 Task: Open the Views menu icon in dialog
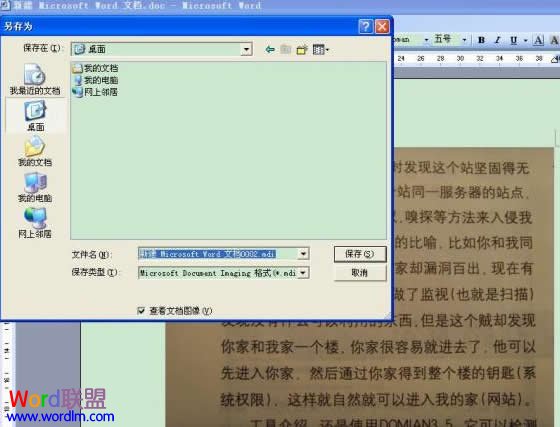320,50
